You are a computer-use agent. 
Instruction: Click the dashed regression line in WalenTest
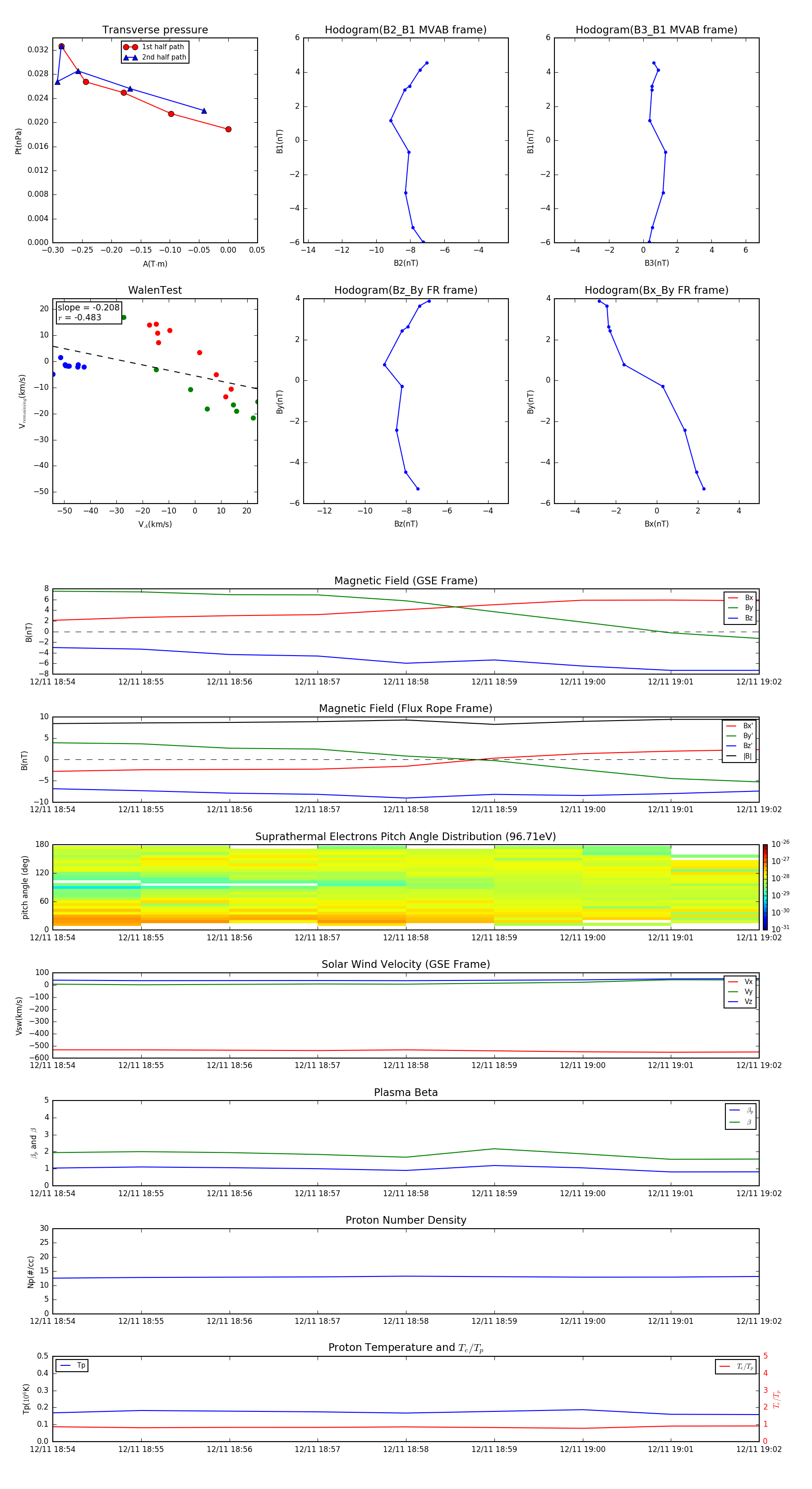pos(155,367)
